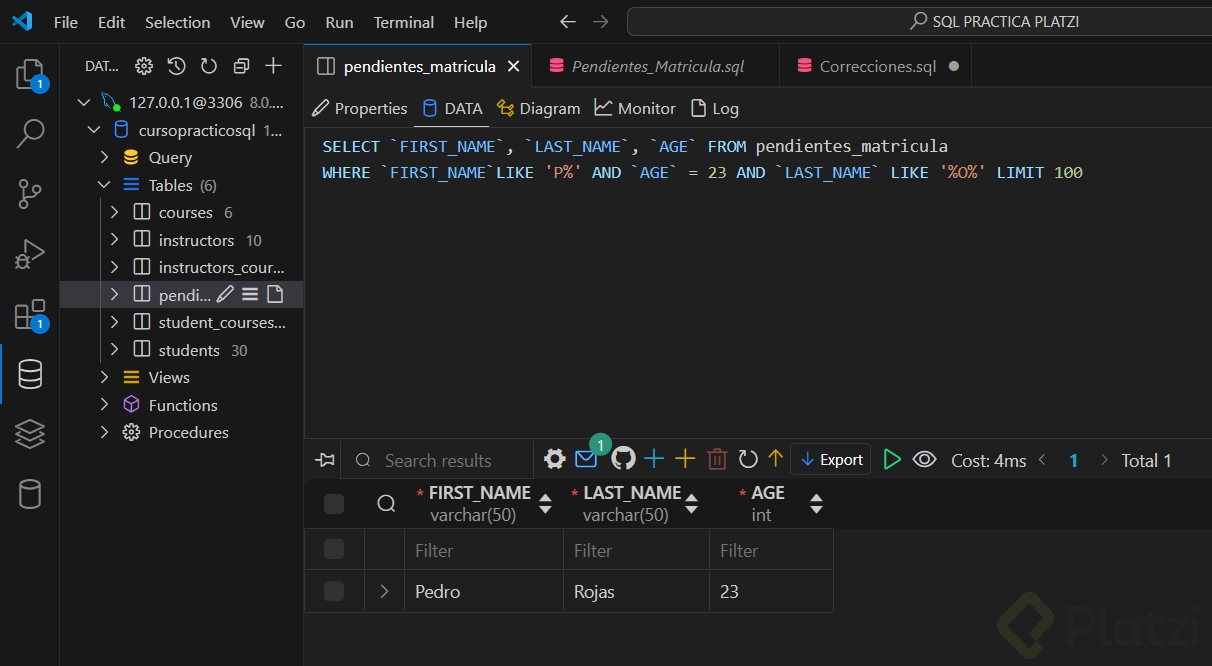1212x666 pixels.
Task: Click the Export button
Action: [831, 459]
